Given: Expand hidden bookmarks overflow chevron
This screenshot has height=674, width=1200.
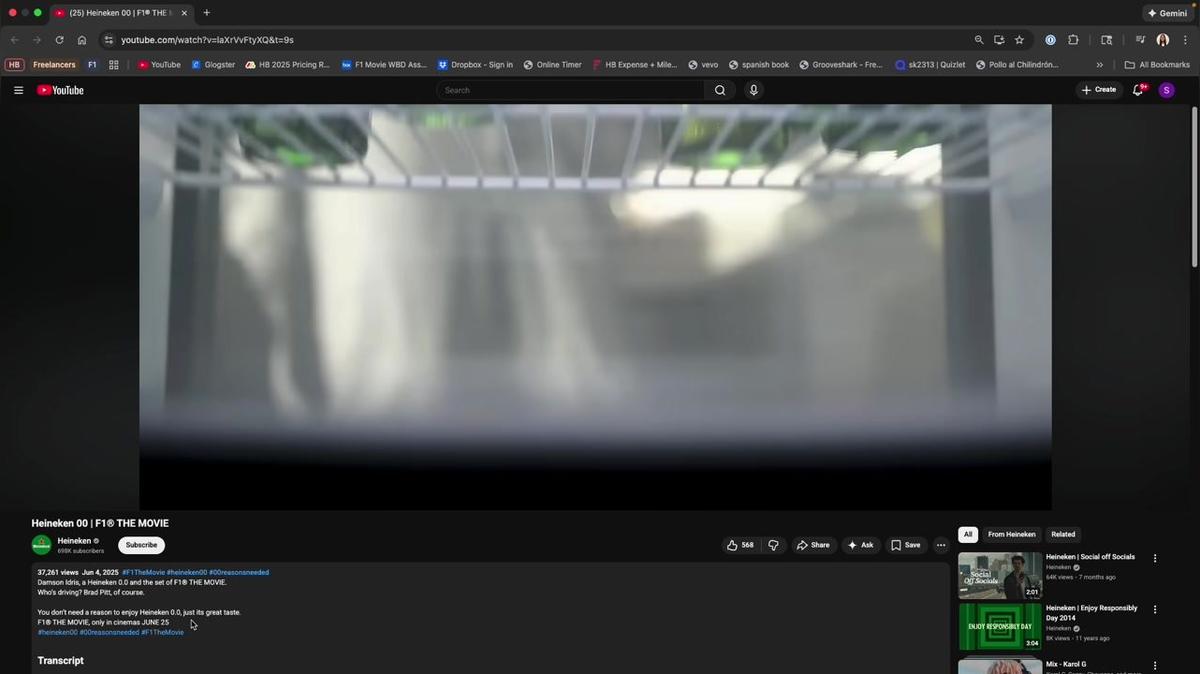Looking at the screenshot, I should click(1100, 65).
